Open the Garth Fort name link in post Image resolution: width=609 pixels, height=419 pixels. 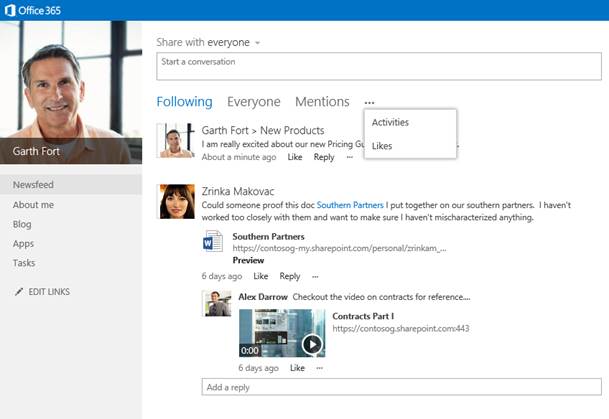tap(224, 130)
